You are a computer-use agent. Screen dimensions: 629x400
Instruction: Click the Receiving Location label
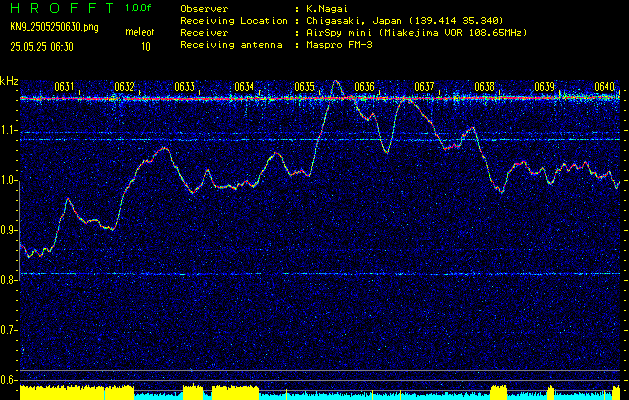(234, 21)
